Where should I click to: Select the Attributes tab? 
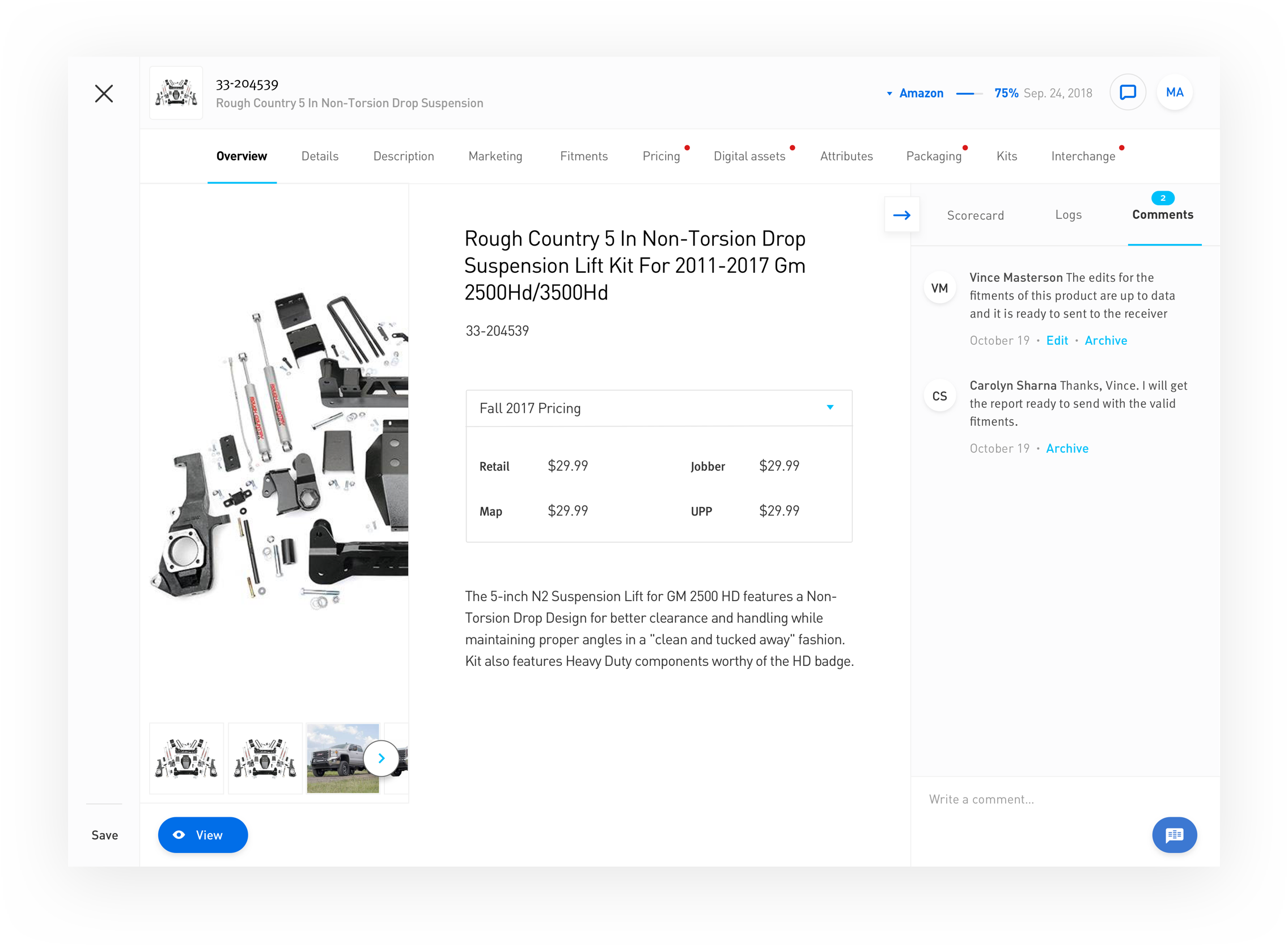coord(846,157)
